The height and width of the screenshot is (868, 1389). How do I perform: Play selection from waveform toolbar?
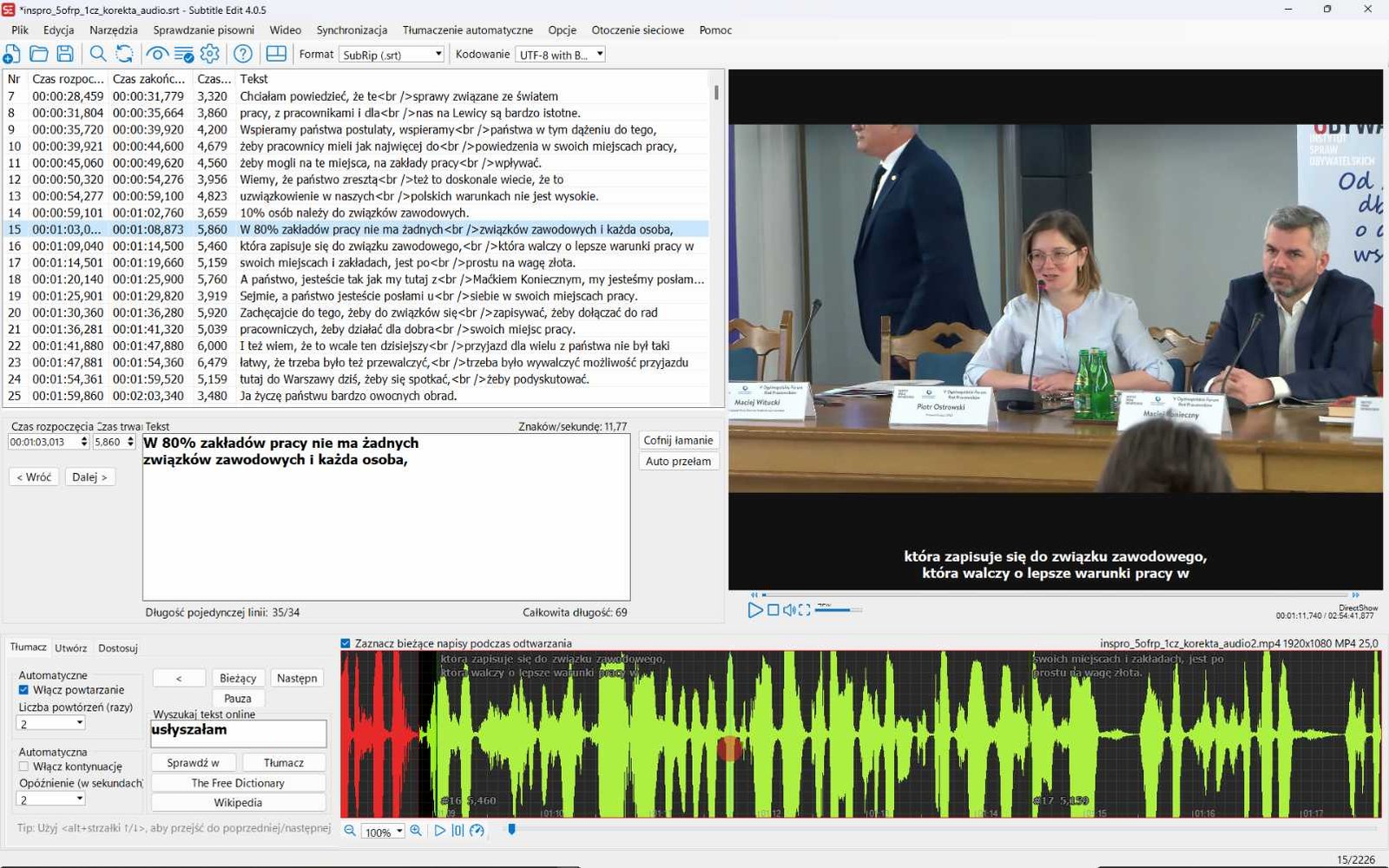coord(439,831)
